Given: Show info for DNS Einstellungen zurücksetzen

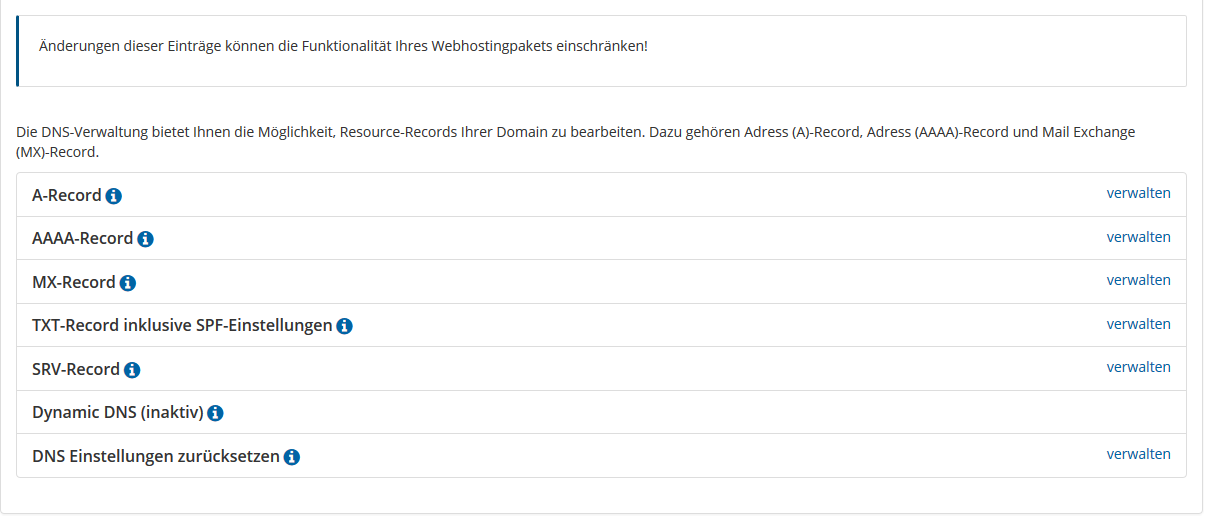Looking at the screenshot, I should (x=292, y=457).
